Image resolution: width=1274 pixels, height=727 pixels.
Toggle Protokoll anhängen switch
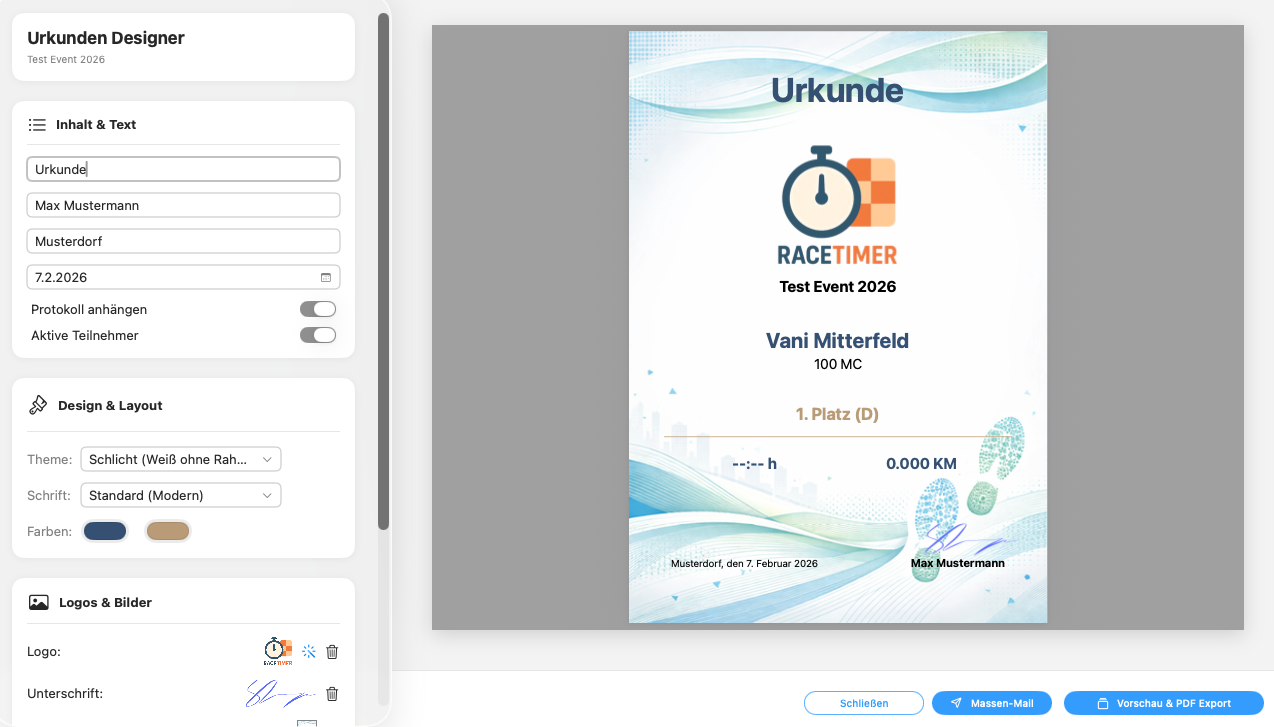pos(318,309)
